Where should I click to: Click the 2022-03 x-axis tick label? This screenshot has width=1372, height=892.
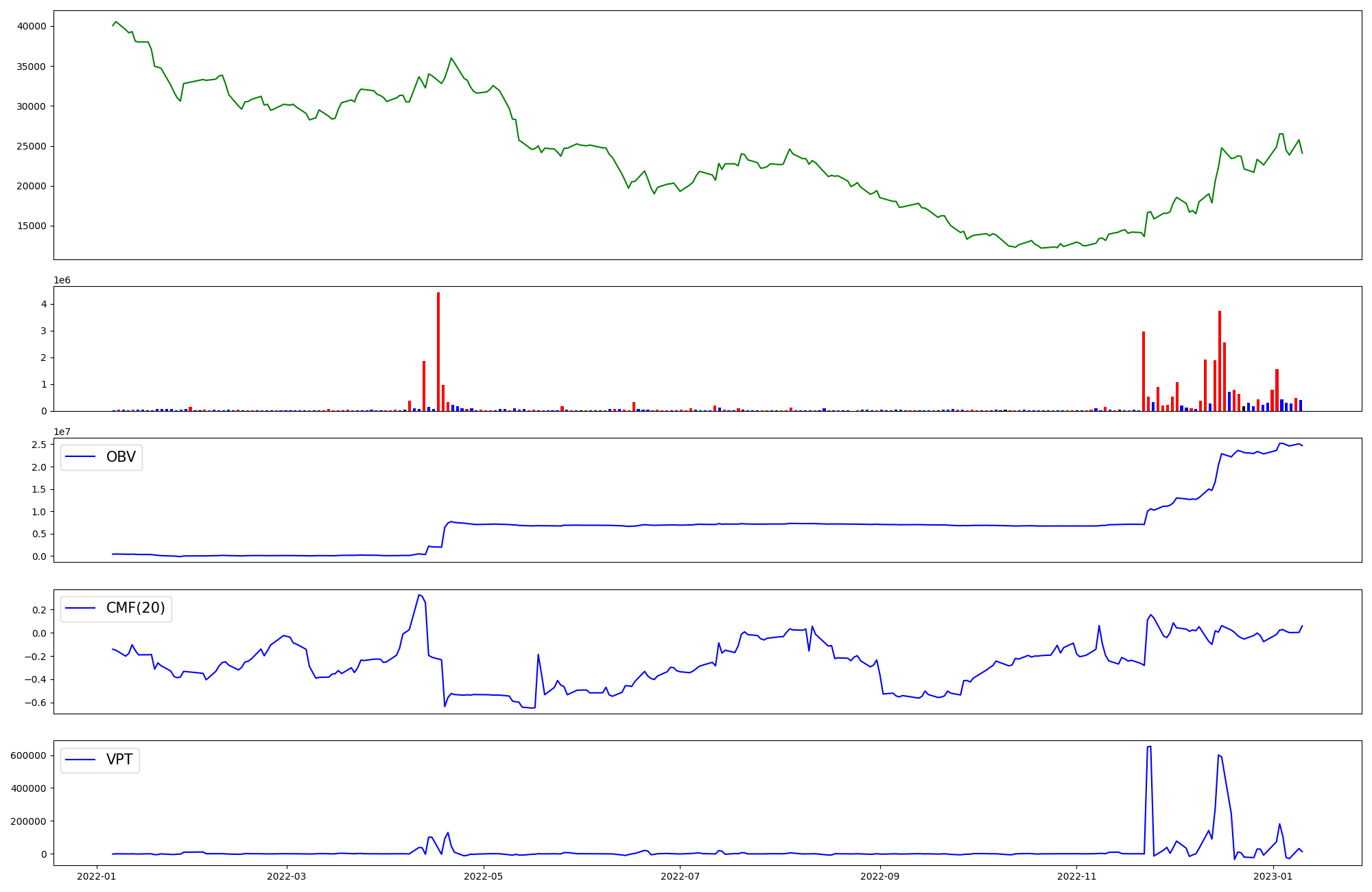286,876
